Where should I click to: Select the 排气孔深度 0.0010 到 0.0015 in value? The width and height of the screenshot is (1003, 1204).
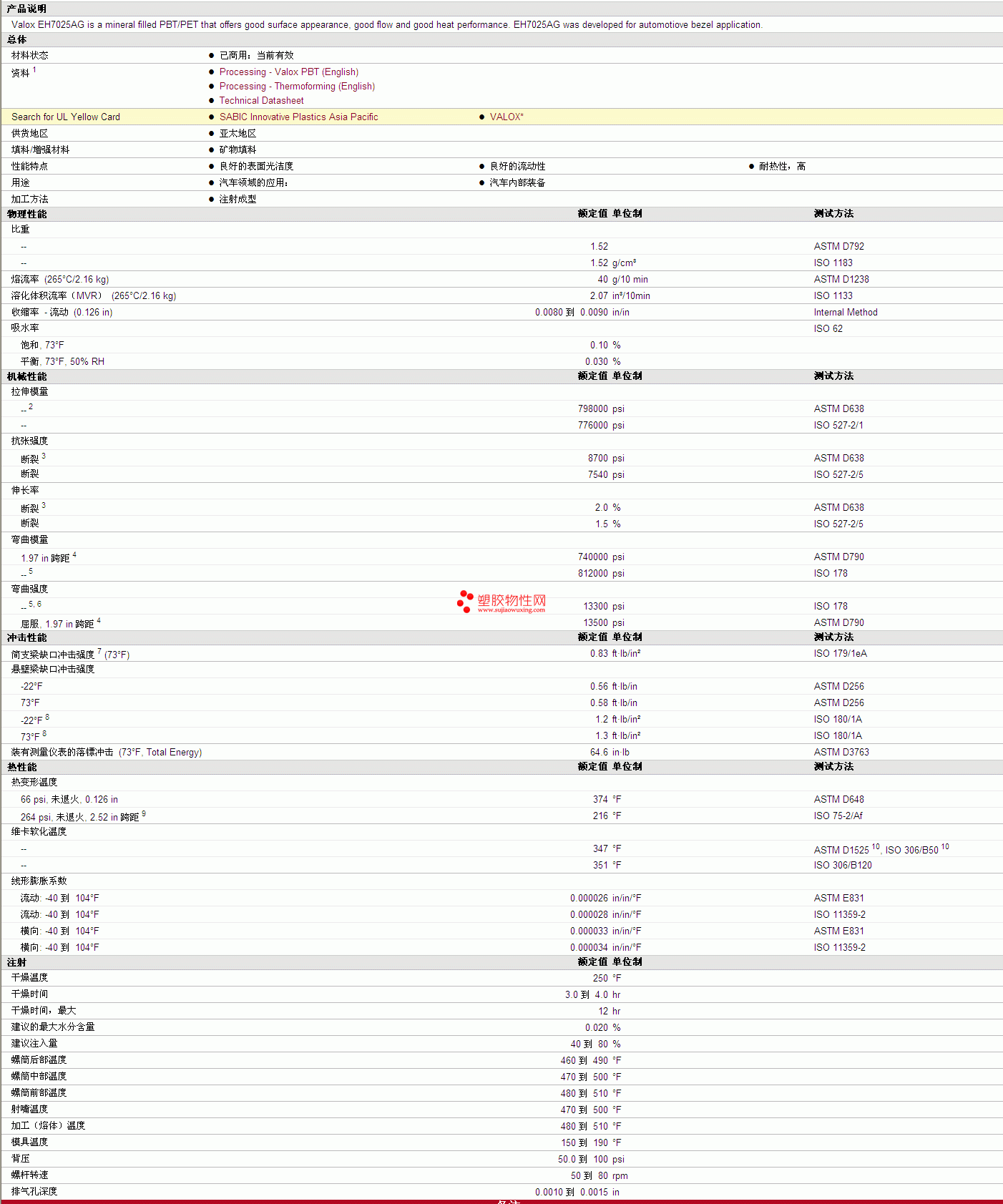(x=577, y=1192)
